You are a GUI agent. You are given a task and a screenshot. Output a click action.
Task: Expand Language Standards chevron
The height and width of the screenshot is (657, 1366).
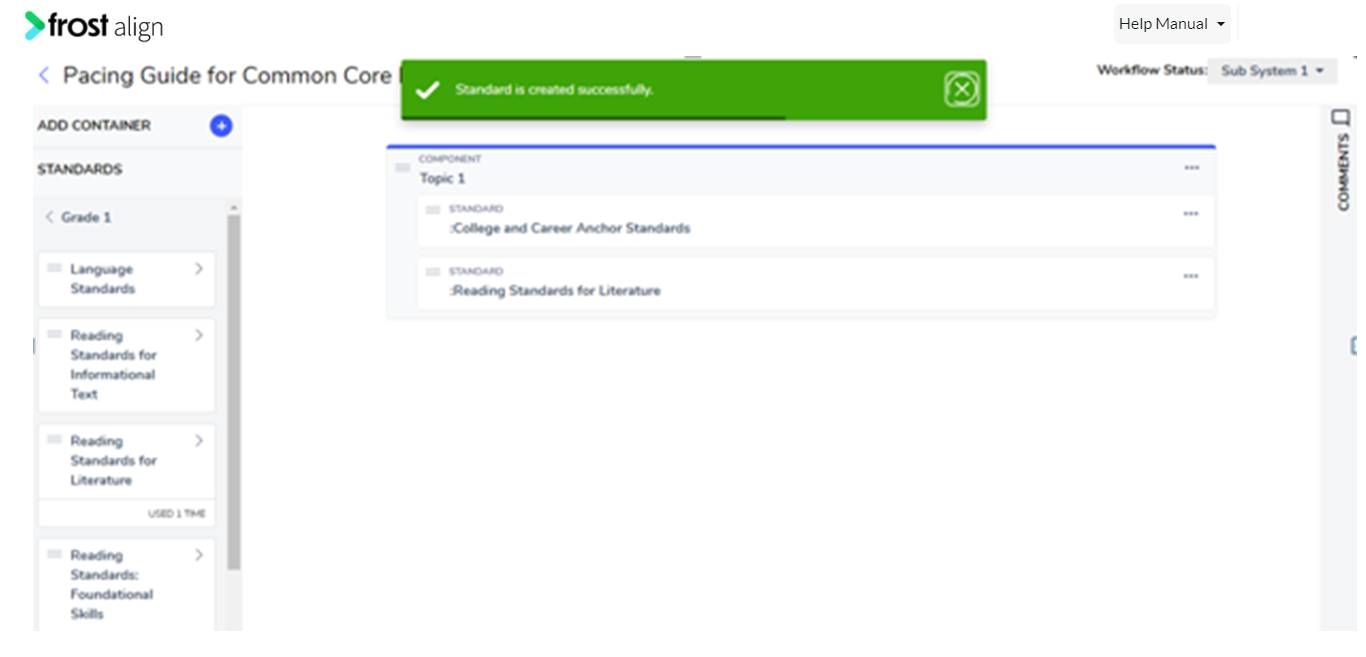(x=198, y=268)
